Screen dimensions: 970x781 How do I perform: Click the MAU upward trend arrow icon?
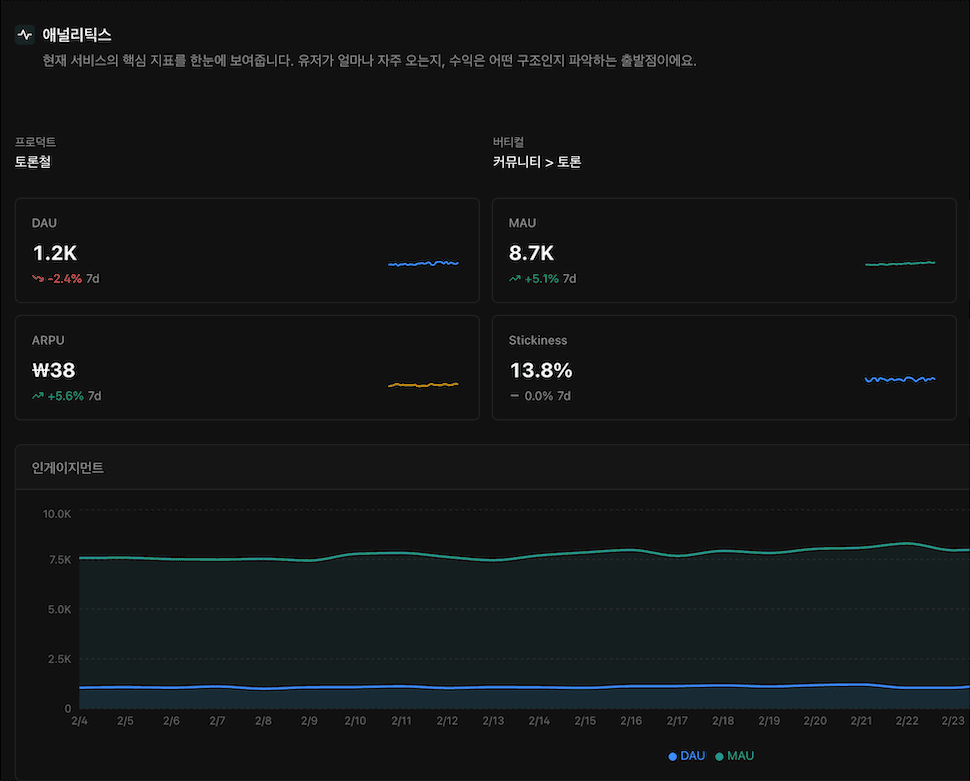coord(515,279)
